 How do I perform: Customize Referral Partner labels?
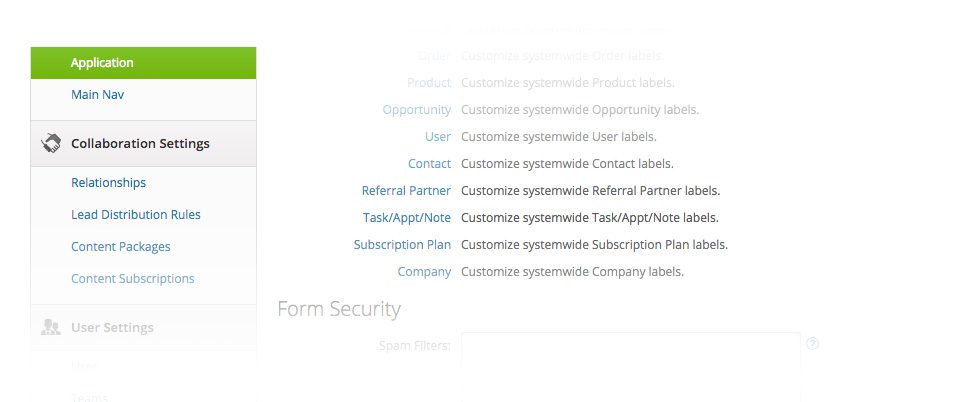(x=406, y=190)
